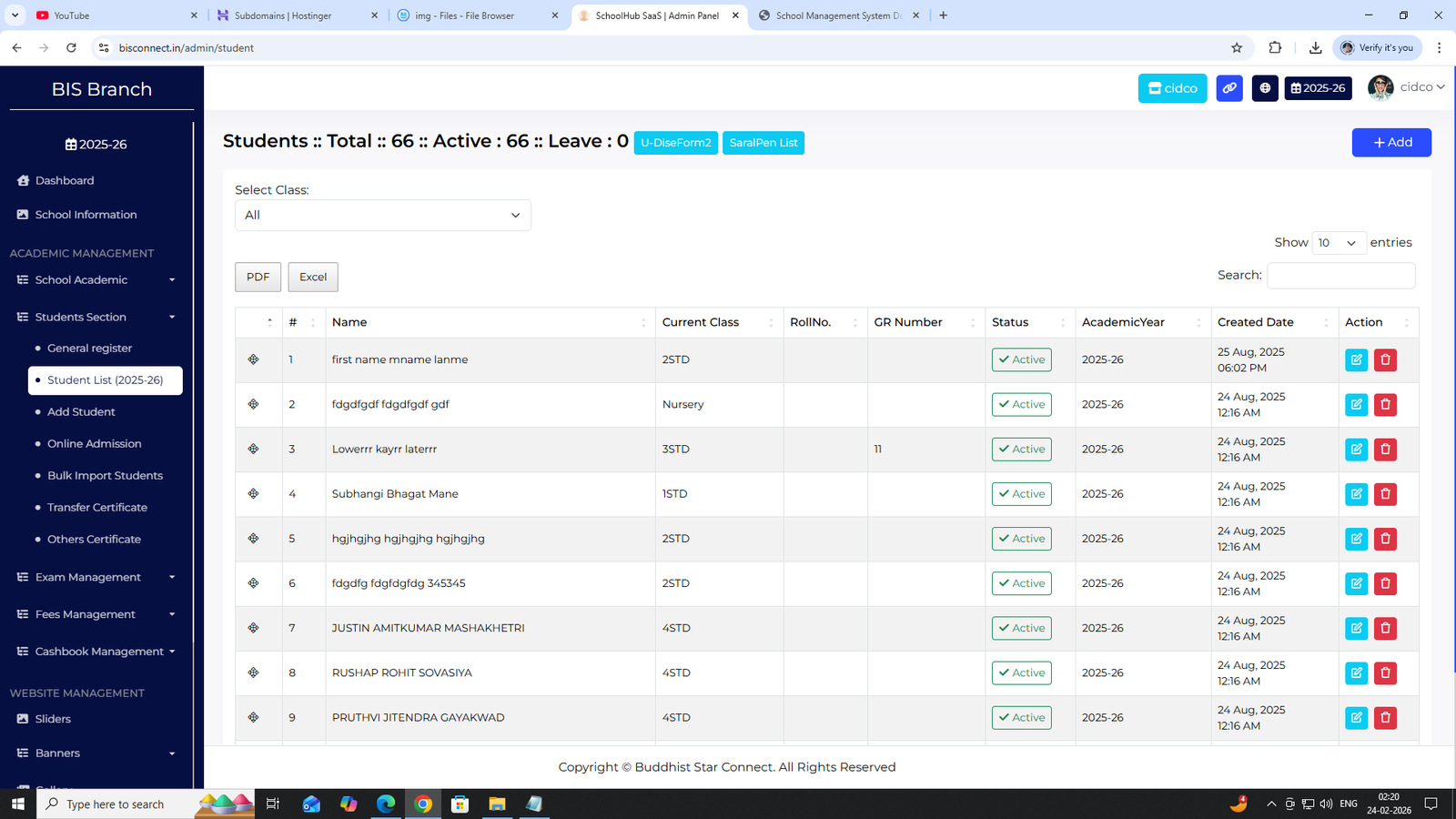
Task: Toggle Active status on RUSHAP ROHIT SOVASIYA
Action: coord(1021,672)
